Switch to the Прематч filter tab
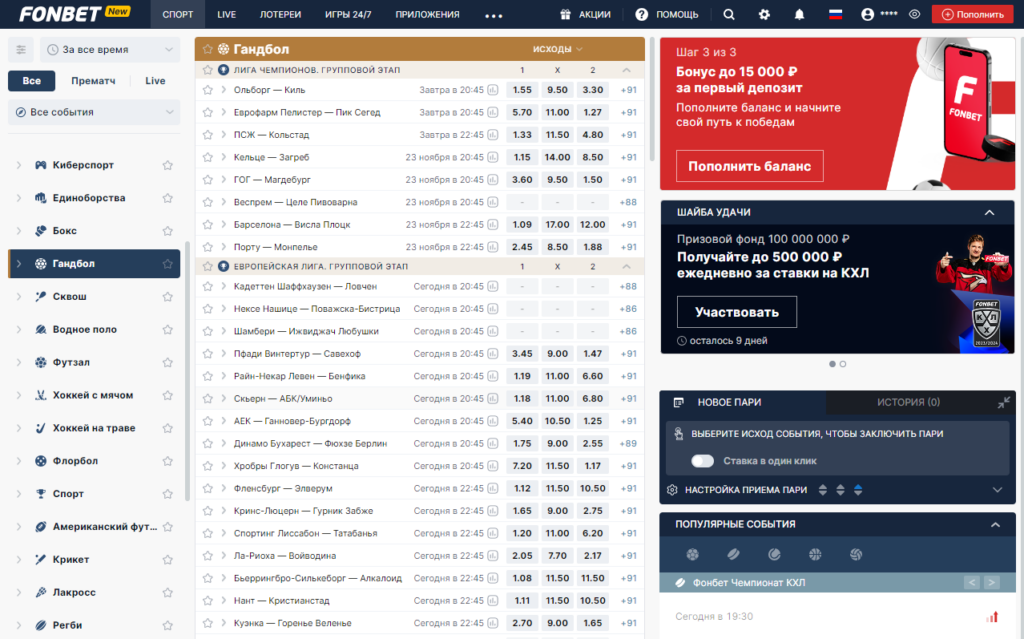The image size is (1024, 639). pos(93,81)
